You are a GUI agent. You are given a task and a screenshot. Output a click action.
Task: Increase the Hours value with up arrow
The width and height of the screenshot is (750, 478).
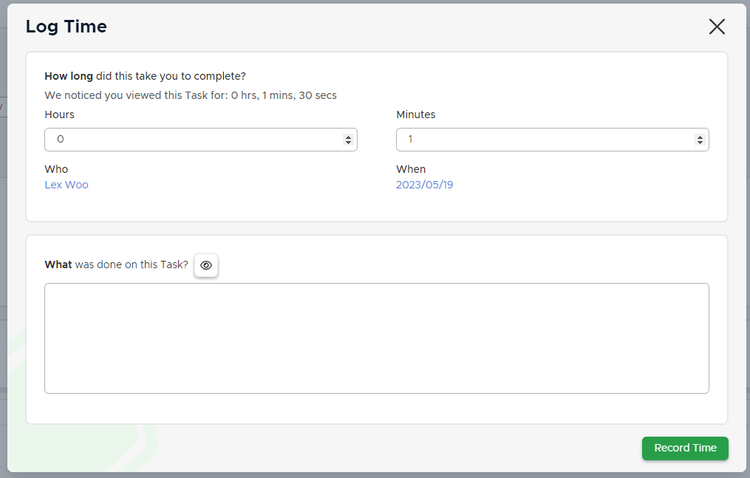[x=348, y=136]
